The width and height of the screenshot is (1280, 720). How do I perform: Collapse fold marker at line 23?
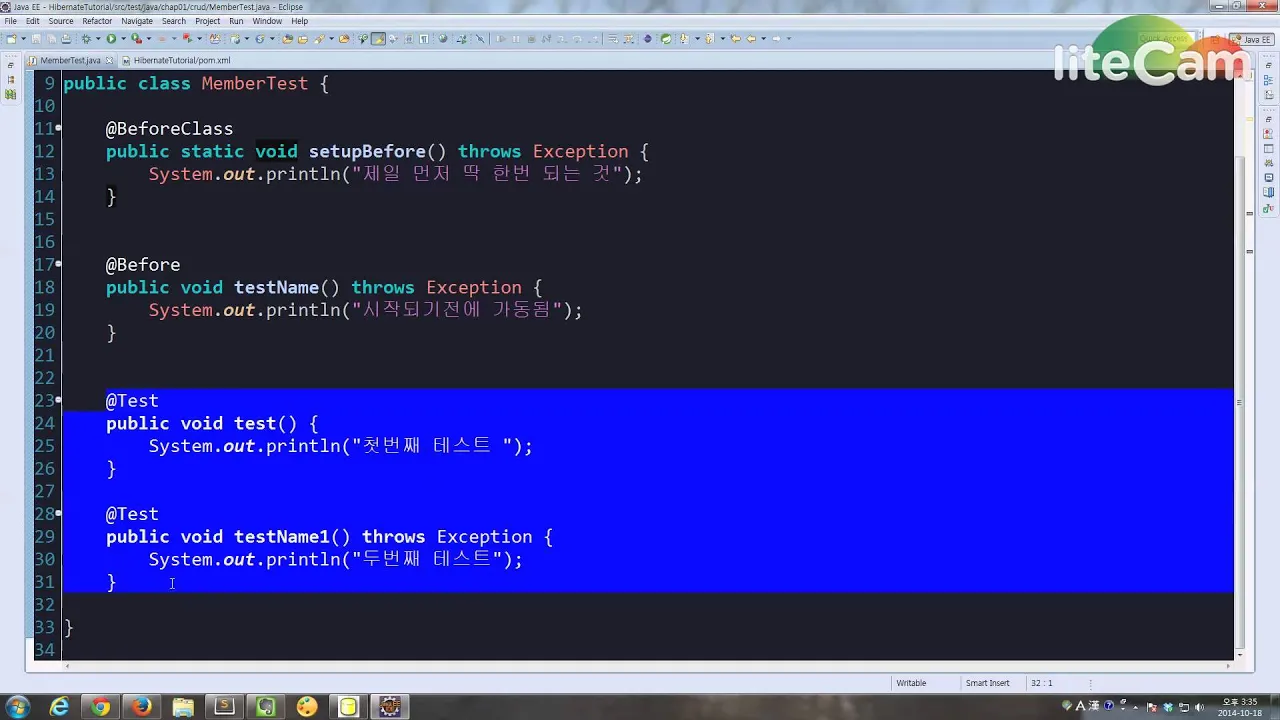point(59,401)
